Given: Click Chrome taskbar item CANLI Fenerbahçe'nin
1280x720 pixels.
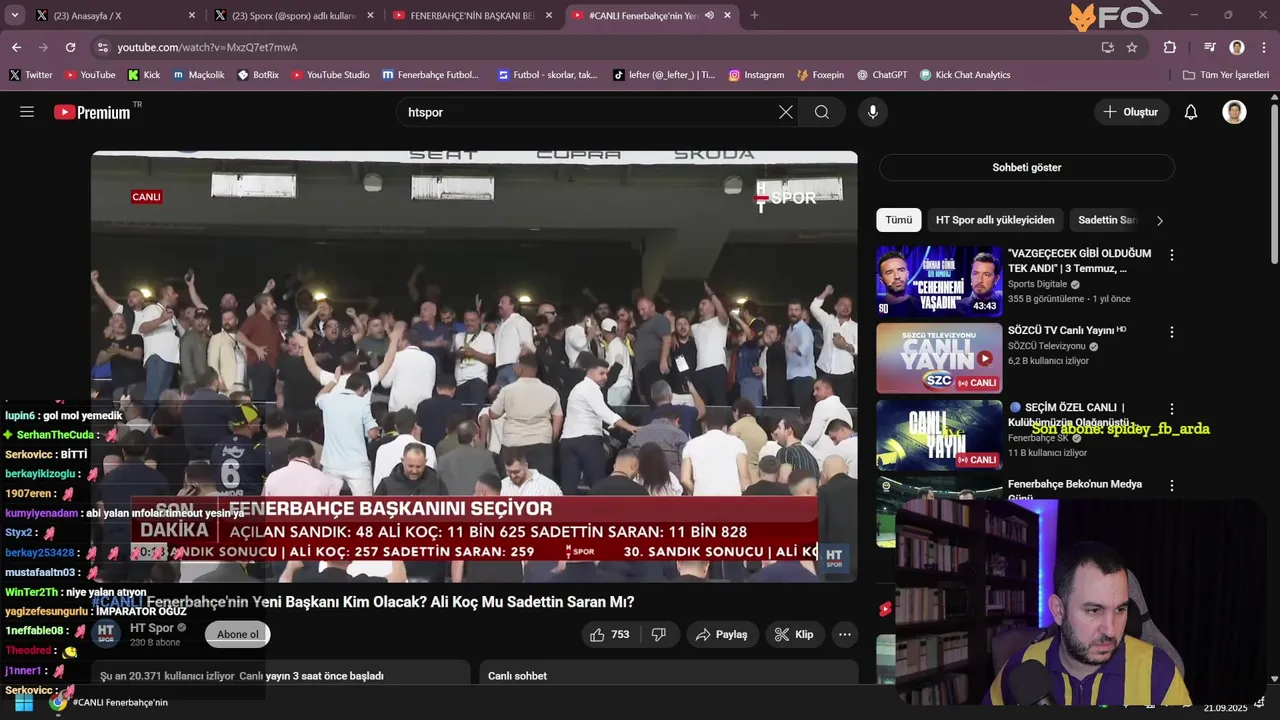Looking at the screenshot, I should pos(110,703).
